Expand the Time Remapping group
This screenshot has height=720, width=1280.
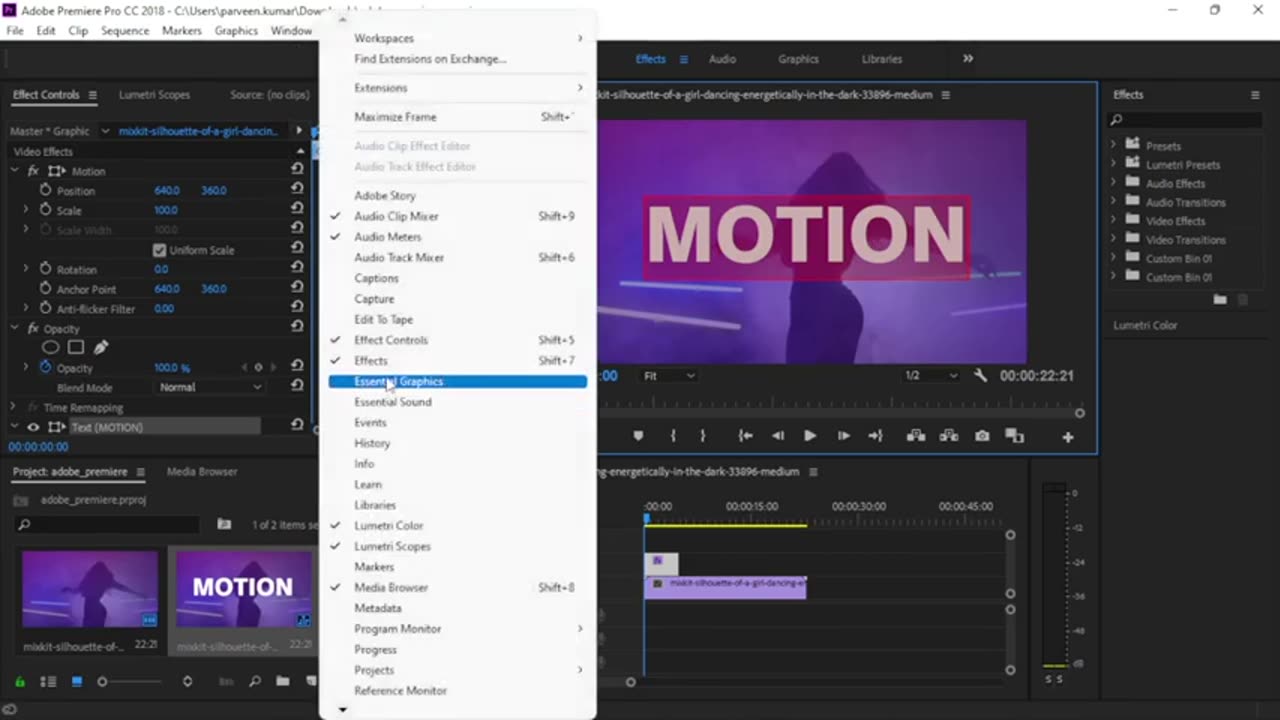click(x=14, y=407)
